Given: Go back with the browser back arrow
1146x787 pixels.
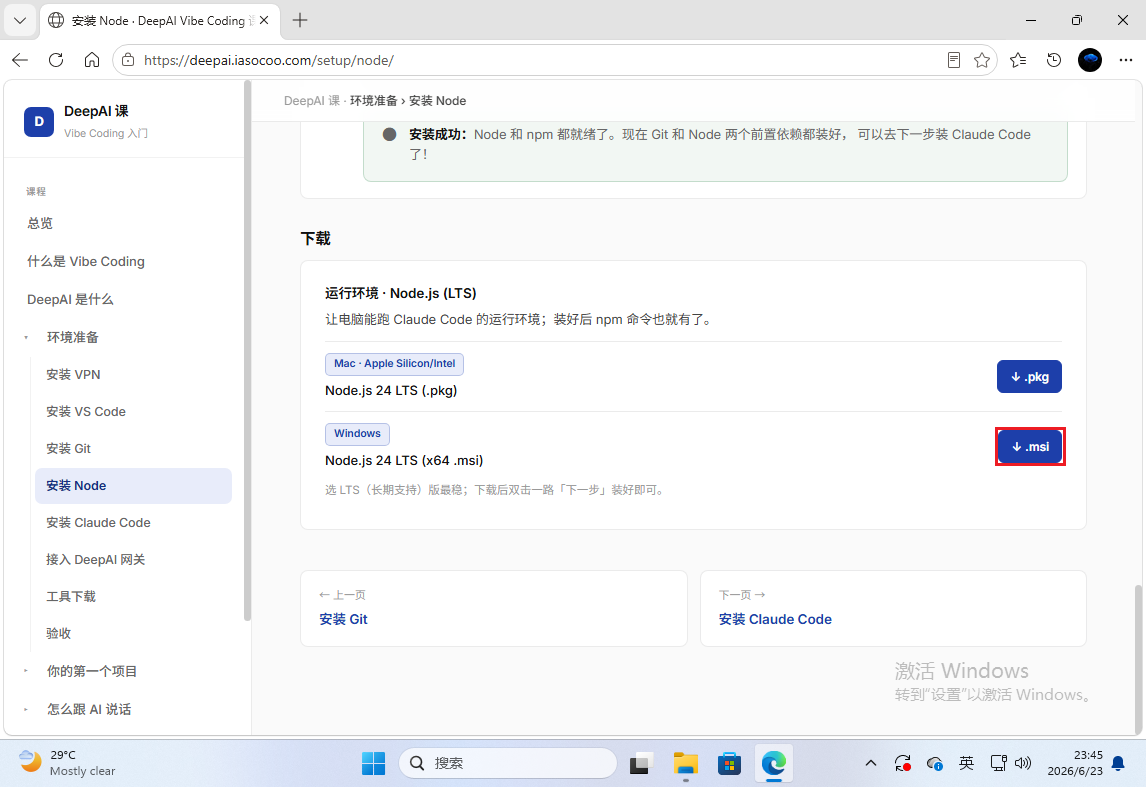Looking at the screenshot, I should 20,60.
